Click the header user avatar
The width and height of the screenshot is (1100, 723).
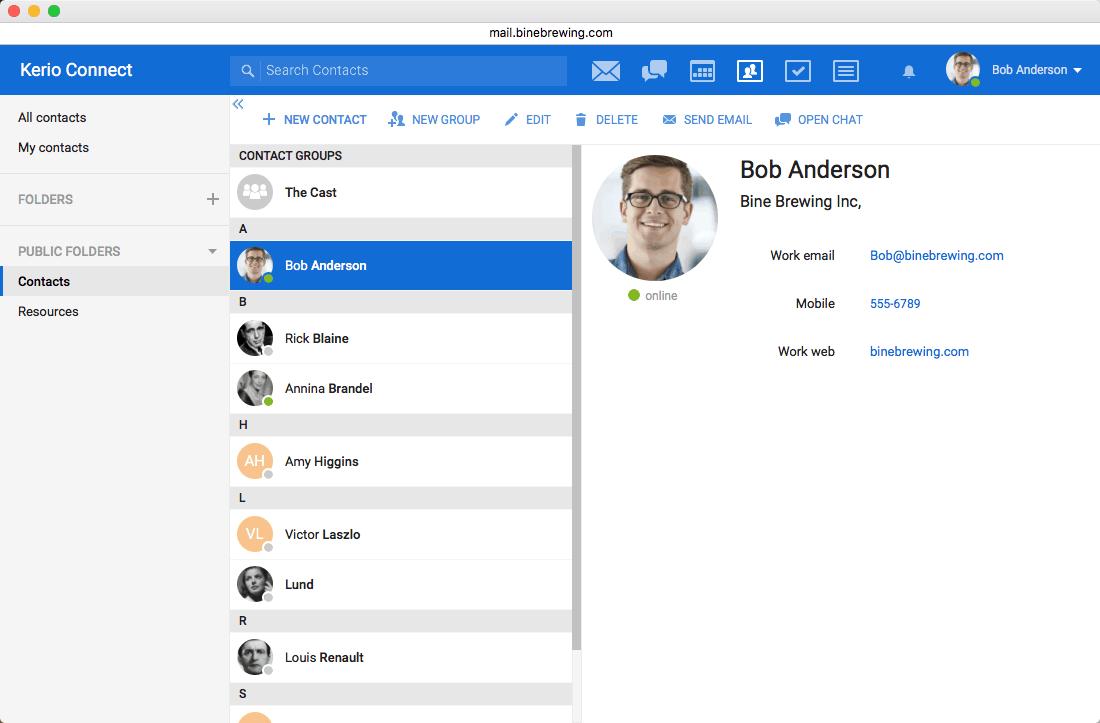coord(962,69)
